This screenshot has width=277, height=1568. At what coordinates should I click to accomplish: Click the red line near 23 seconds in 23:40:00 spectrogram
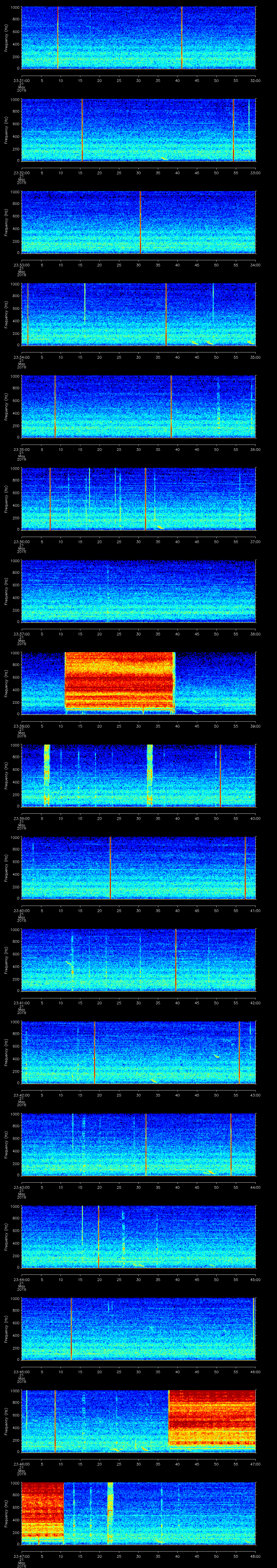pos(110,868)
